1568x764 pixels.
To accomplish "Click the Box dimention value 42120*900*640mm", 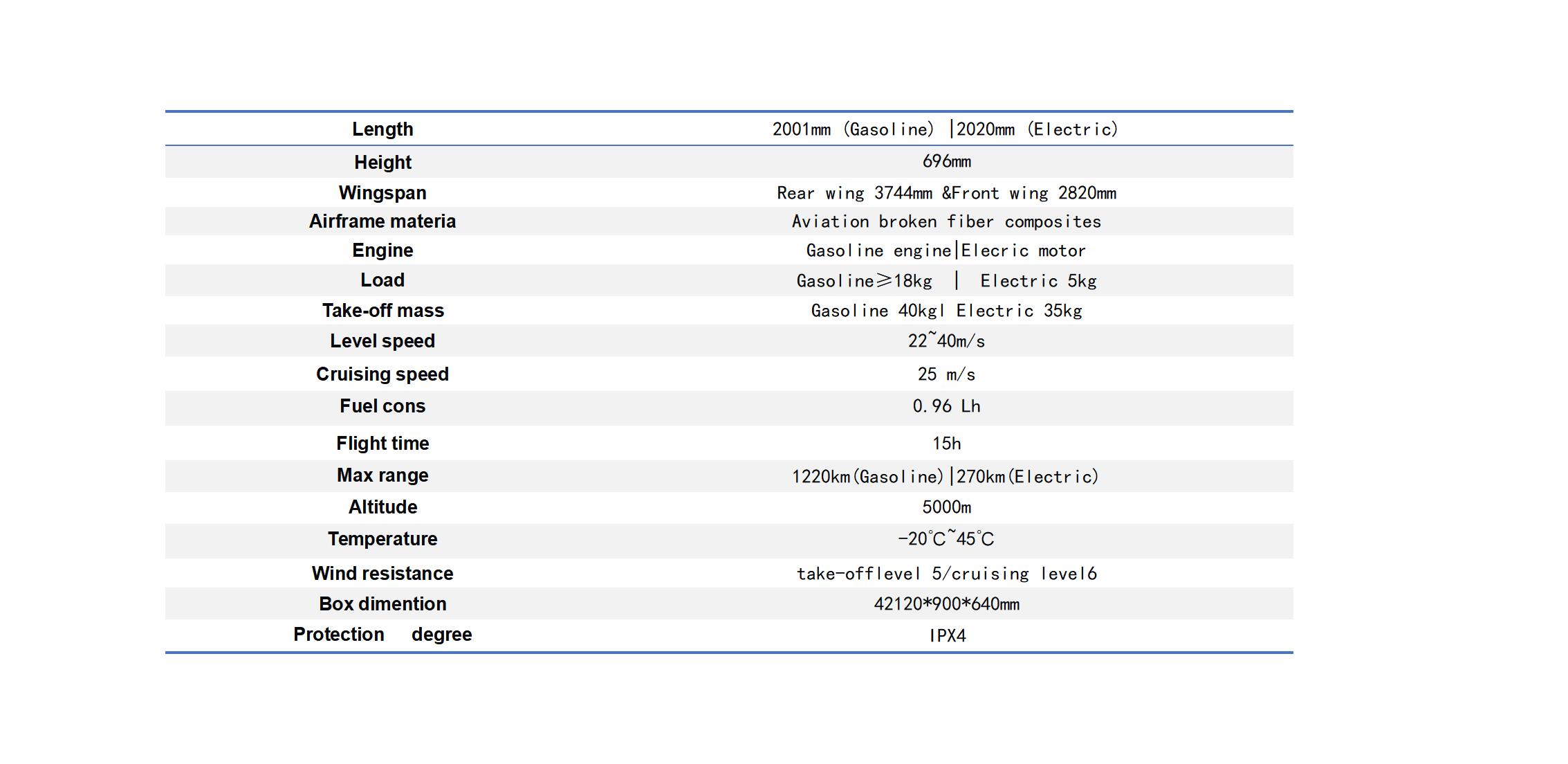I will tap(946, 604).
